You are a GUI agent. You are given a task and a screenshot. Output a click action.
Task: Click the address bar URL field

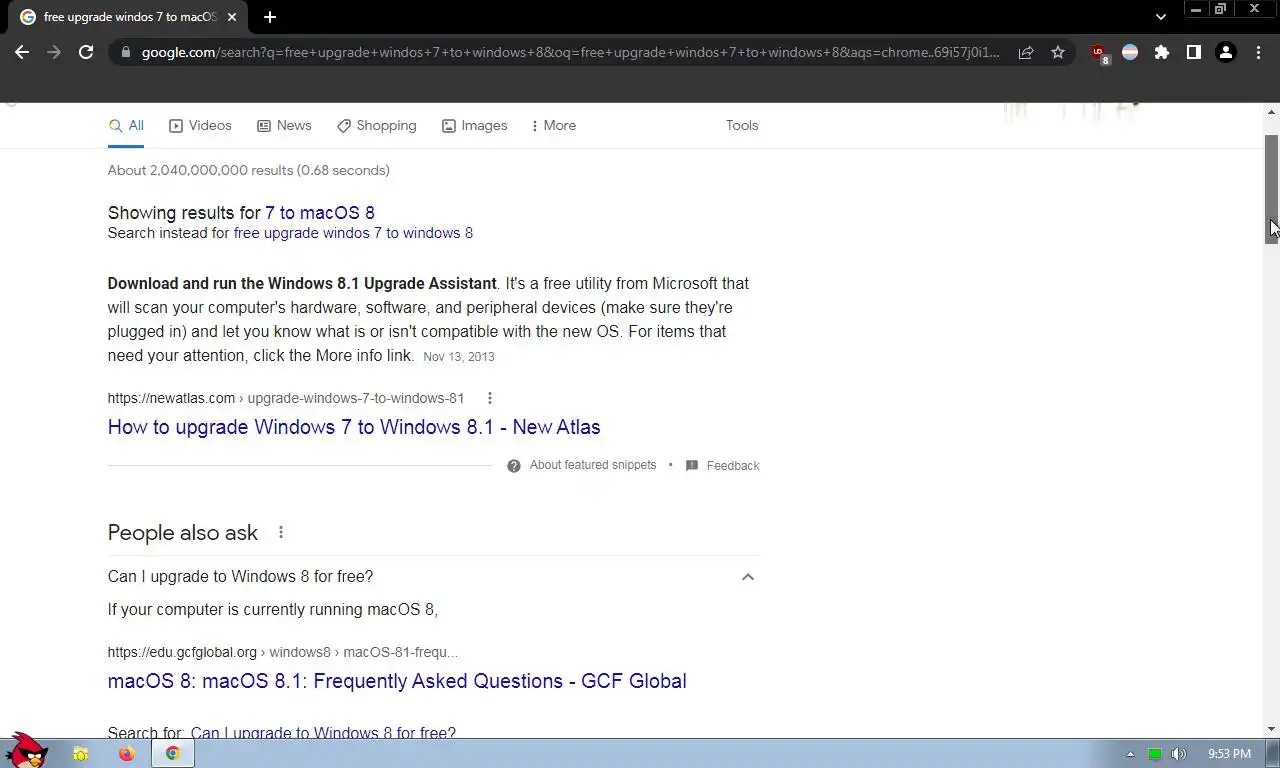570,52
